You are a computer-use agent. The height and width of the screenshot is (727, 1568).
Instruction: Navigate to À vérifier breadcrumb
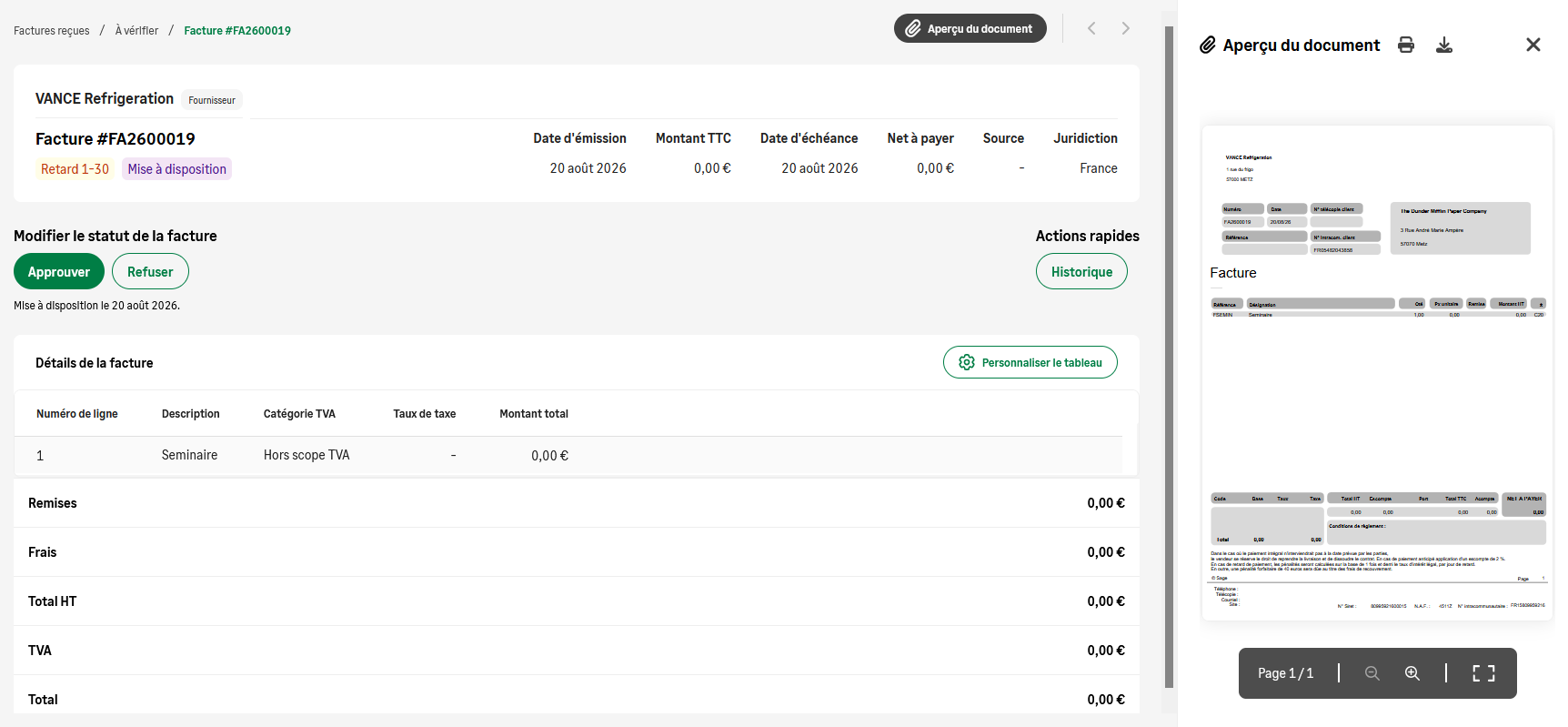(136, 30)
